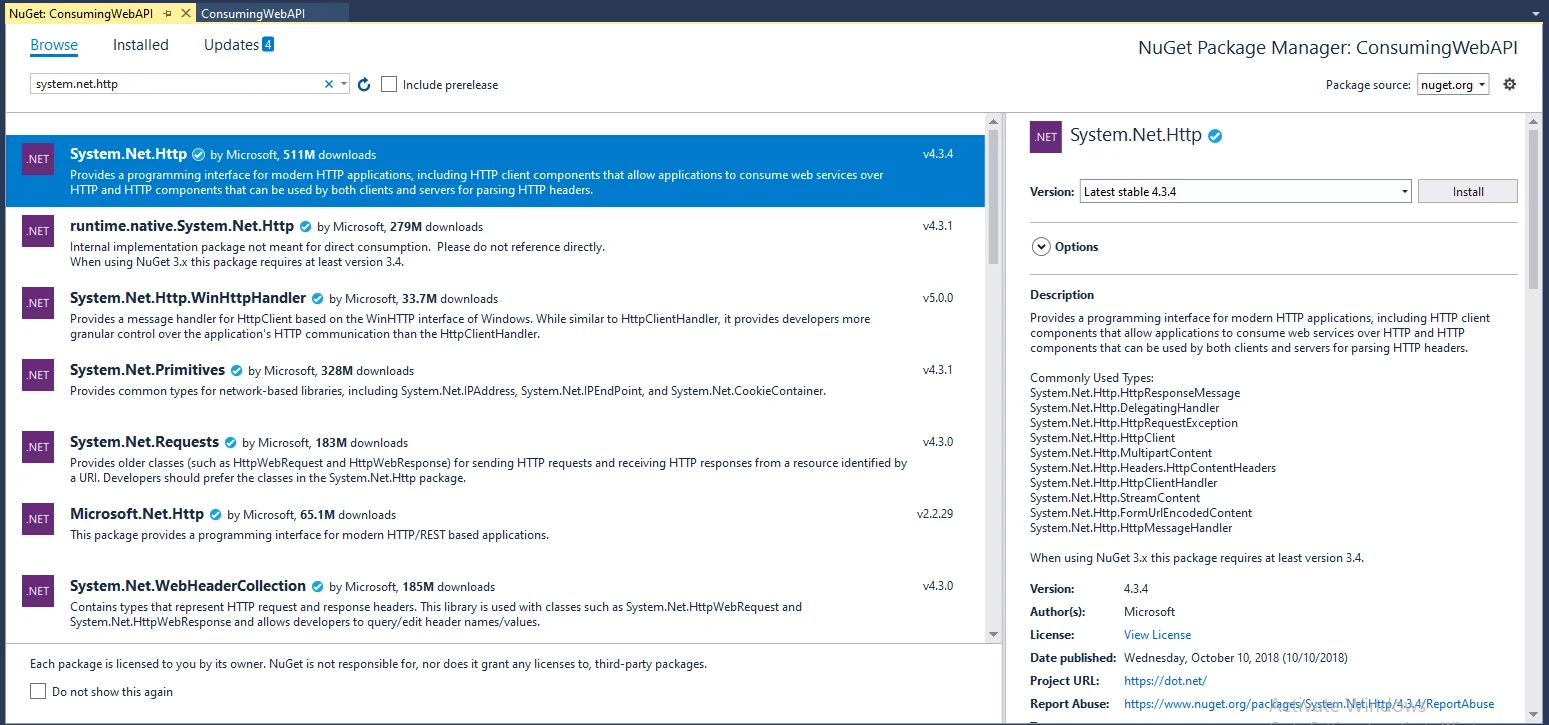Open the View License link
Screen dimensions: 1549x725
click(x=1157, y=635)
